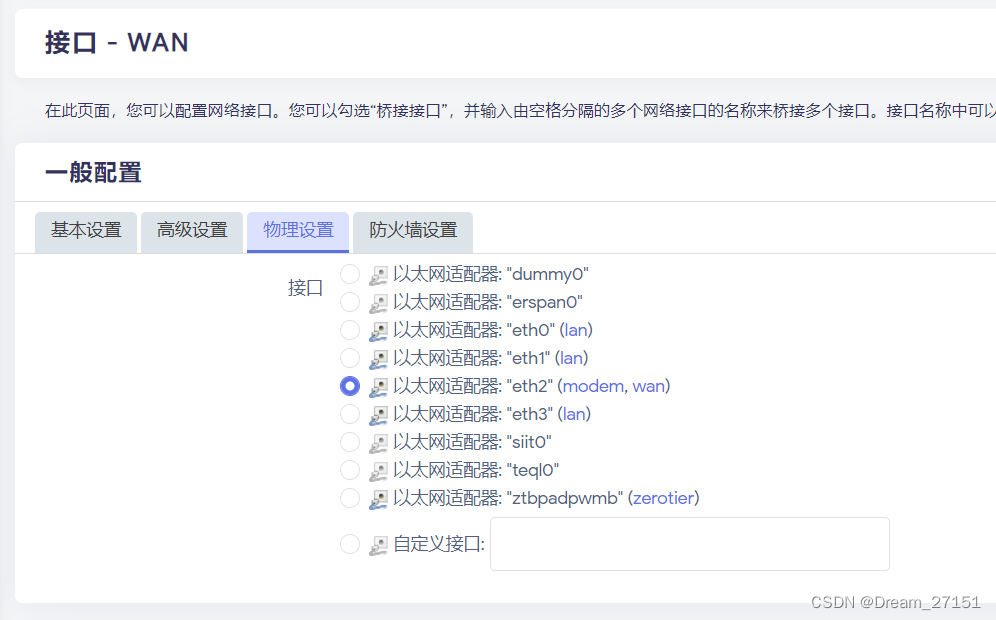Image resolution: width=996 pixels, height=620 pixels.
Task: Open the 高级设置 tab
Action: (x=192, y=232)
